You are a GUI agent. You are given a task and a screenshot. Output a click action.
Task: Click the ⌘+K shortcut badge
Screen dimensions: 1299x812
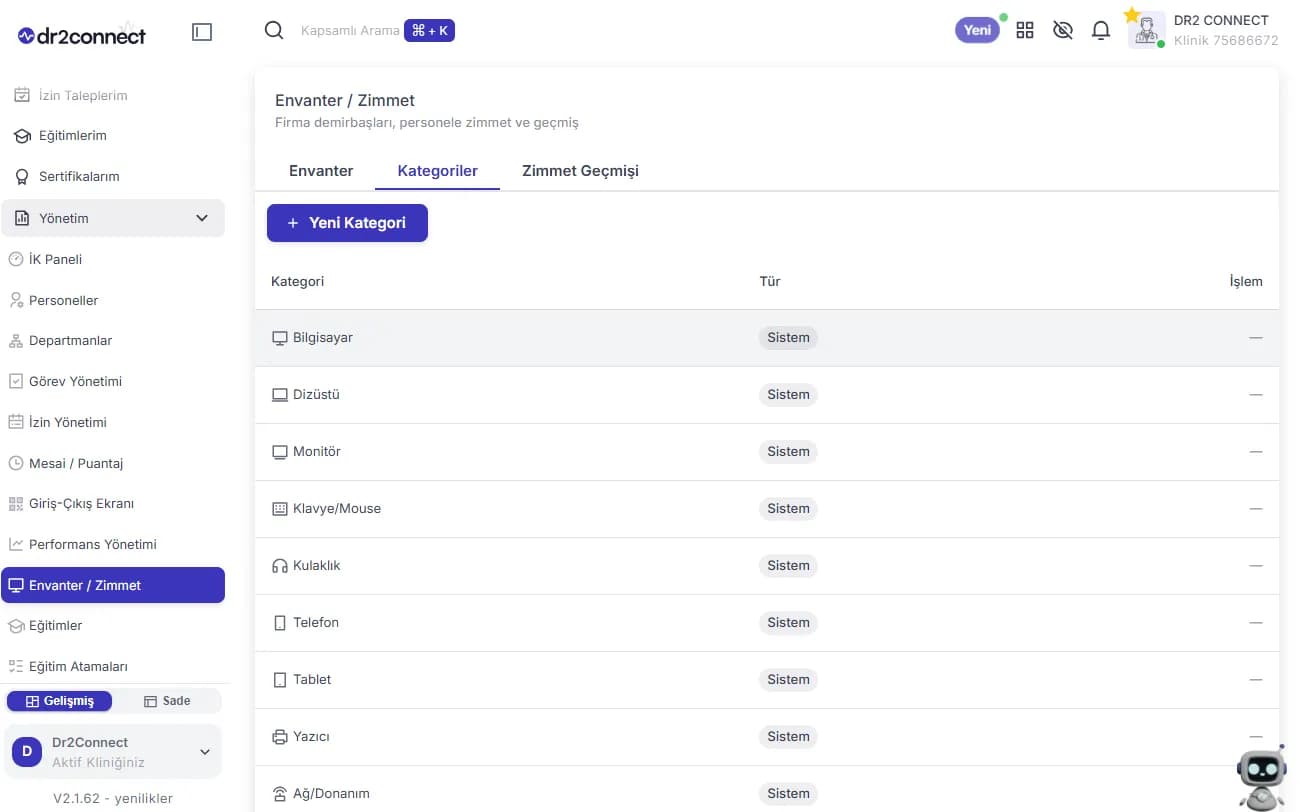coord(430,31)
